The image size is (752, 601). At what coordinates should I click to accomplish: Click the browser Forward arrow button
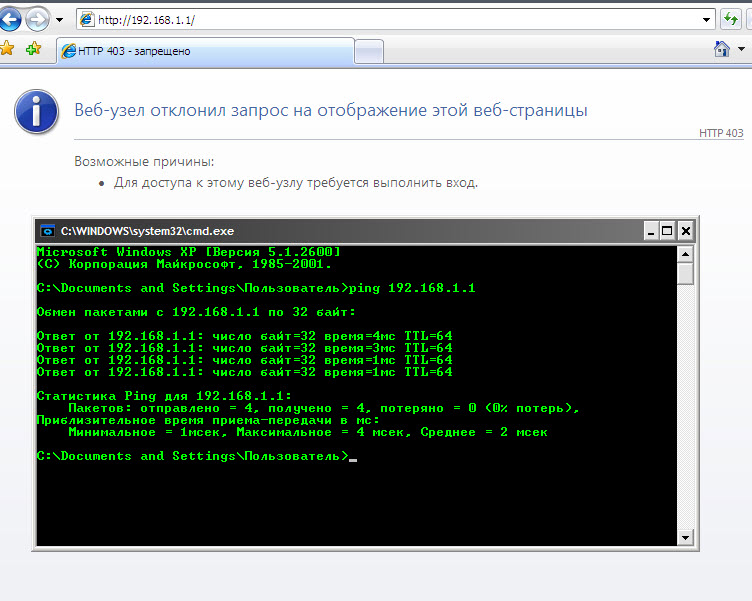click(x=37, y=20)
